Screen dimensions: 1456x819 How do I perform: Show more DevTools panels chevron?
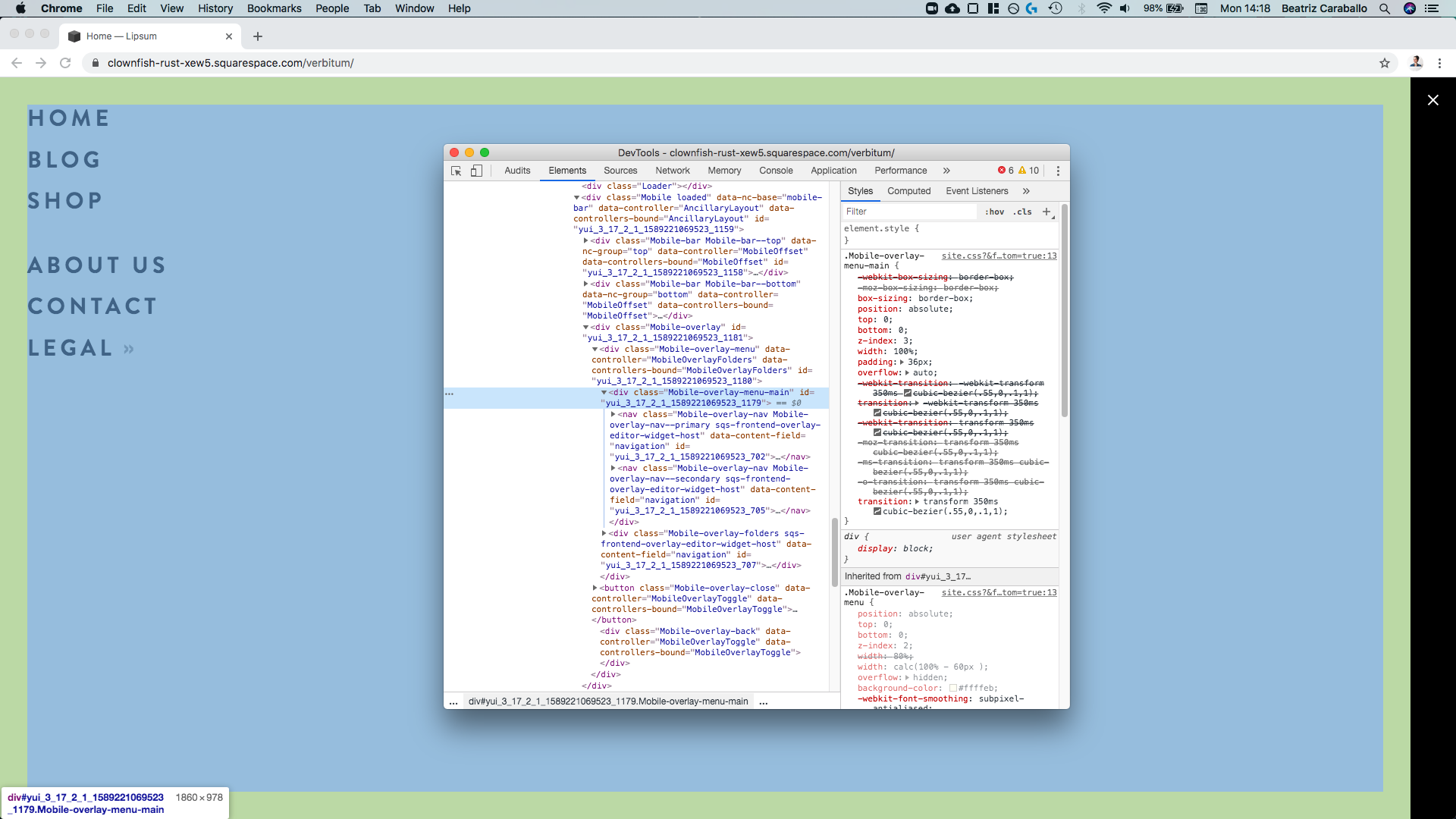tap(946, 171)
